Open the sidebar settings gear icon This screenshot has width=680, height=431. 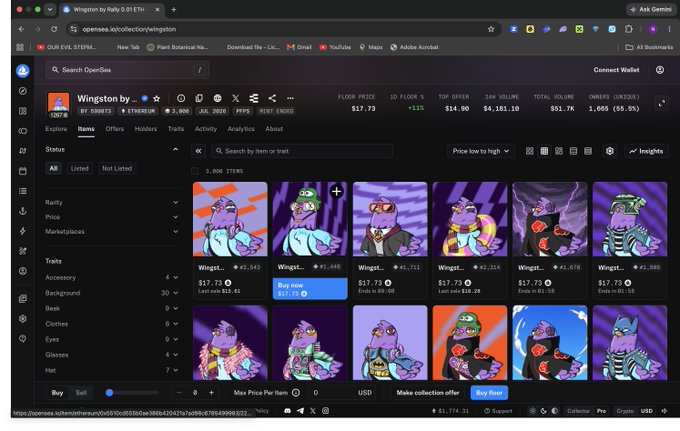(23, 319)
